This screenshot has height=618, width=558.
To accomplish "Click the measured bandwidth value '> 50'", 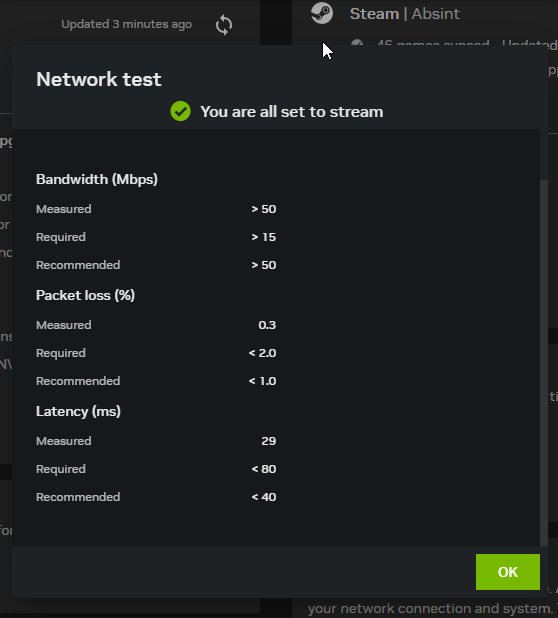I will tap(264, 209).
